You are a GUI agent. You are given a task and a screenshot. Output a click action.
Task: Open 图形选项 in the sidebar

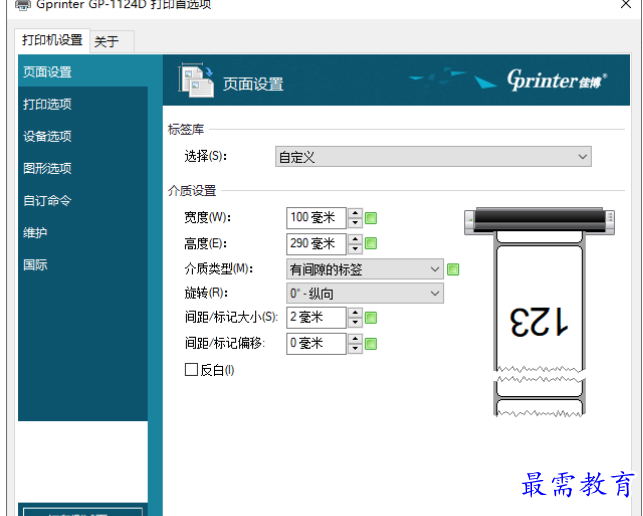83,168
